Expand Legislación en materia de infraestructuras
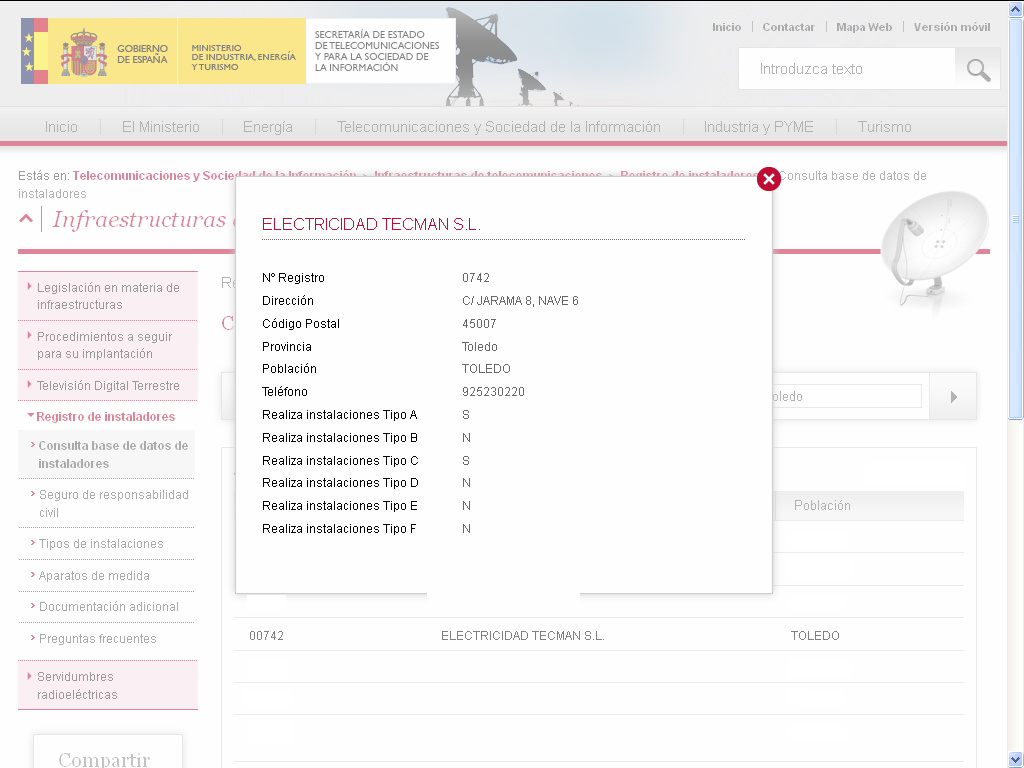This screenshot has height=768, width=1024. pyautogui.click(x=108, y=296)
